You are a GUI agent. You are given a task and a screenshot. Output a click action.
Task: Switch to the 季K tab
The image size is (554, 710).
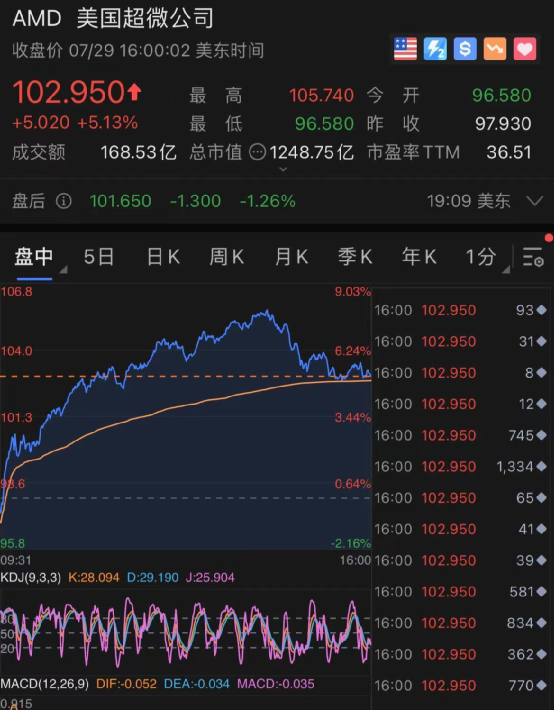pyautogui.click(x=355, y=257)
